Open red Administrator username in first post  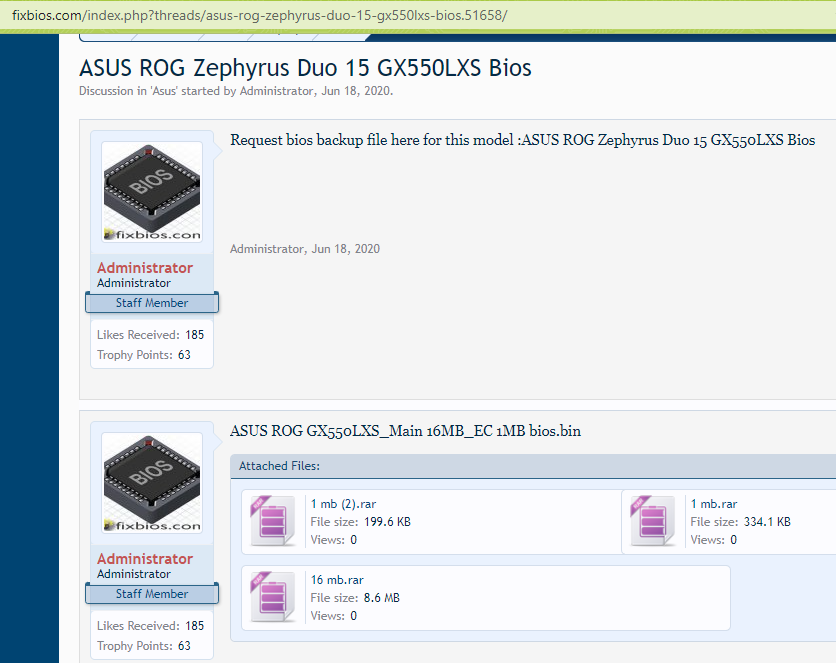[145, 268]
